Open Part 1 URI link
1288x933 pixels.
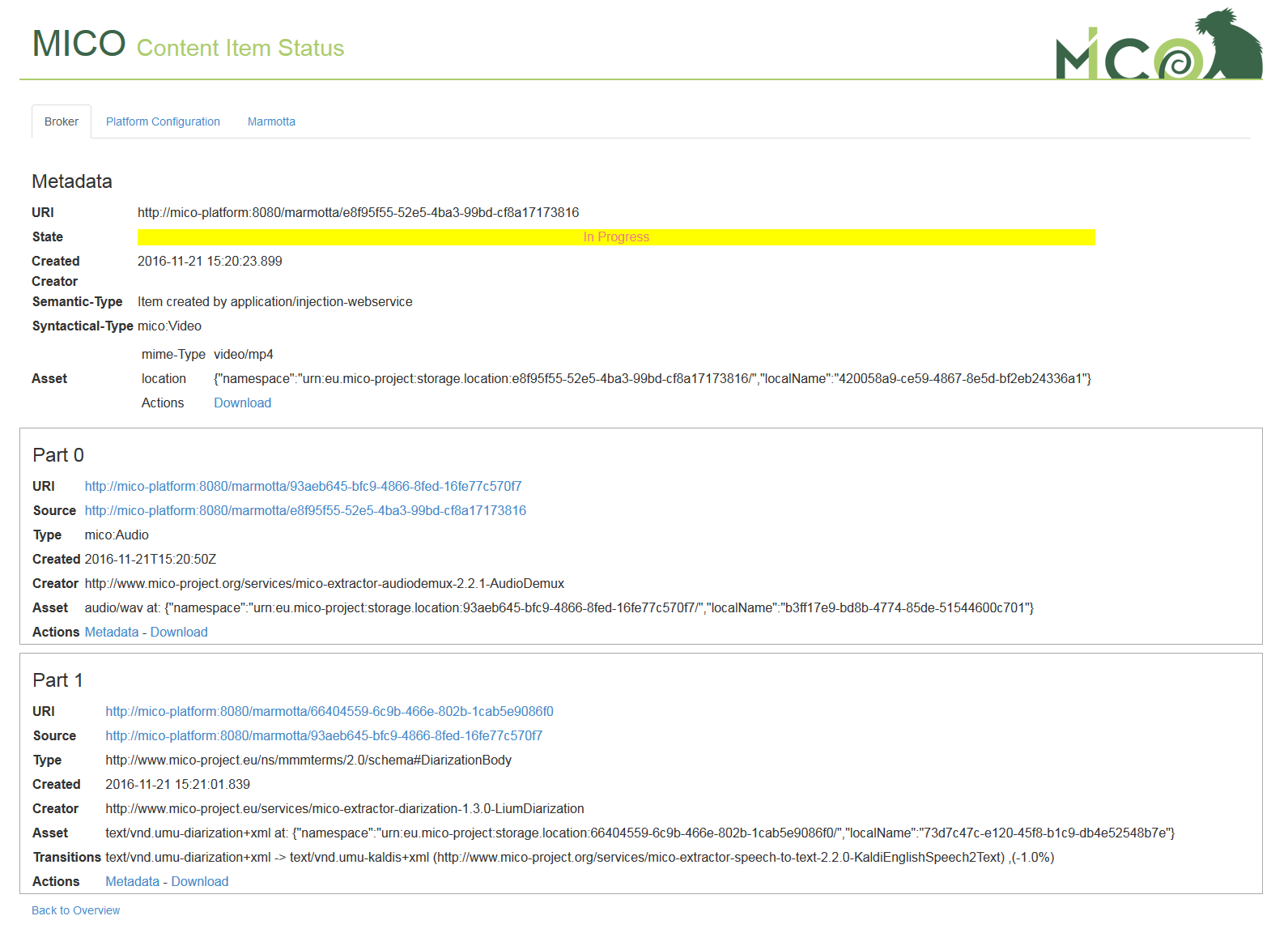tap(329, 712)
